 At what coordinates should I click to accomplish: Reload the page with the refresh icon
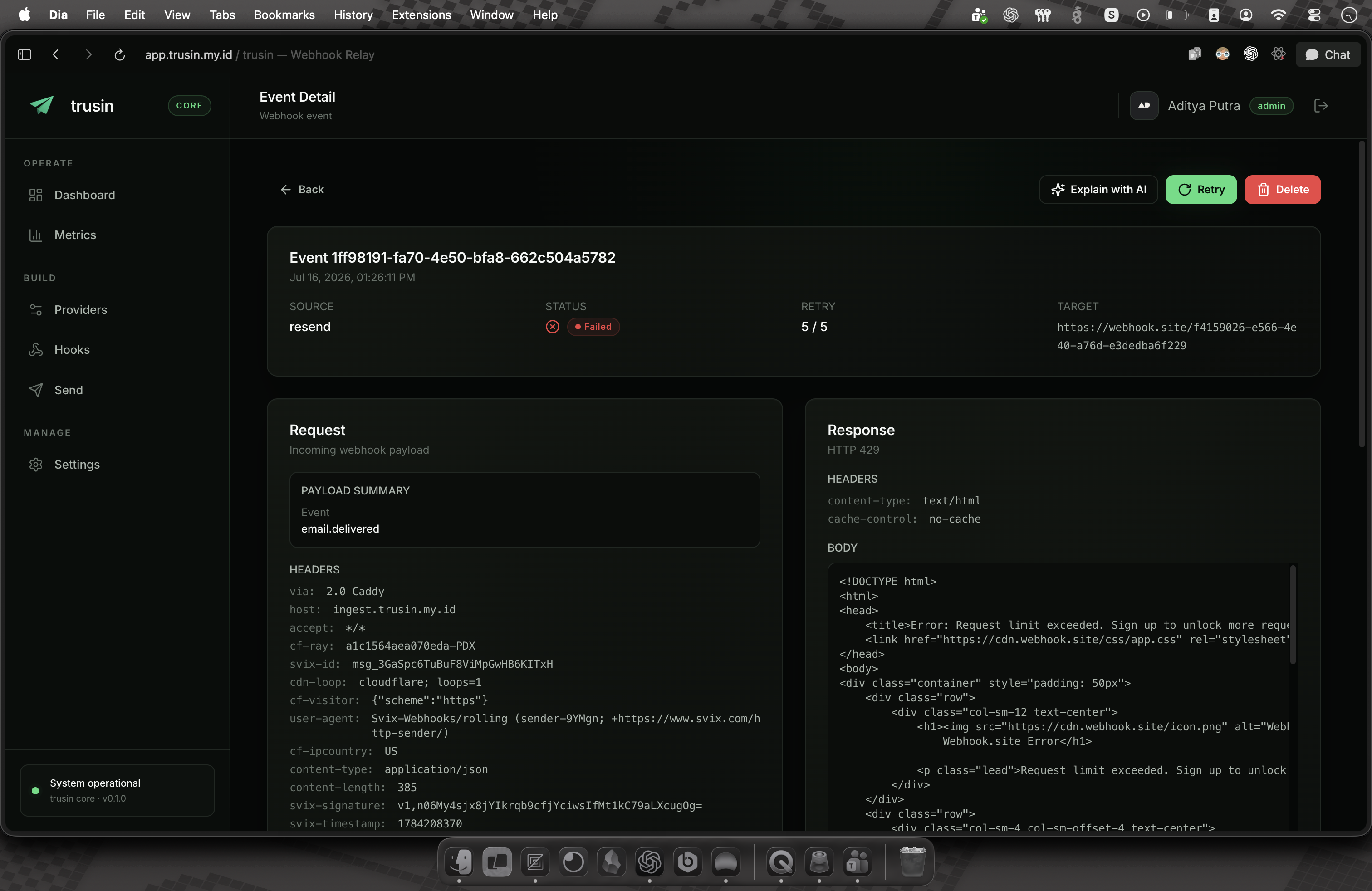[119, 55]
